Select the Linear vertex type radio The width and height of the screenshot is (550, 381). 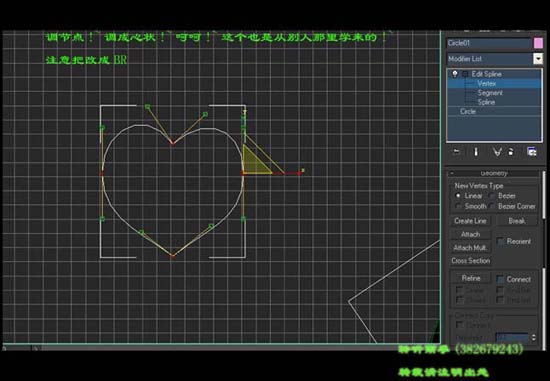[x=458, y=196]
